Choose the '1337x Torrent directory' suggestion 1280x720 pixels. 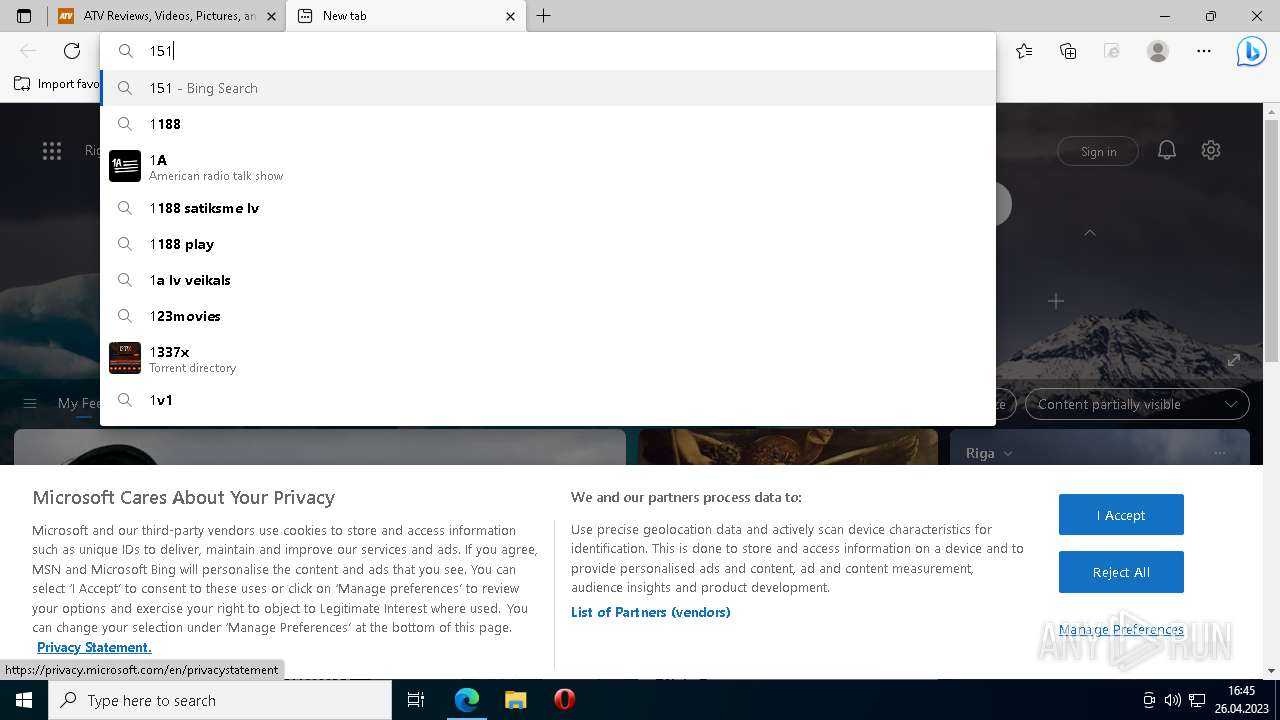(x=548, y=358)
